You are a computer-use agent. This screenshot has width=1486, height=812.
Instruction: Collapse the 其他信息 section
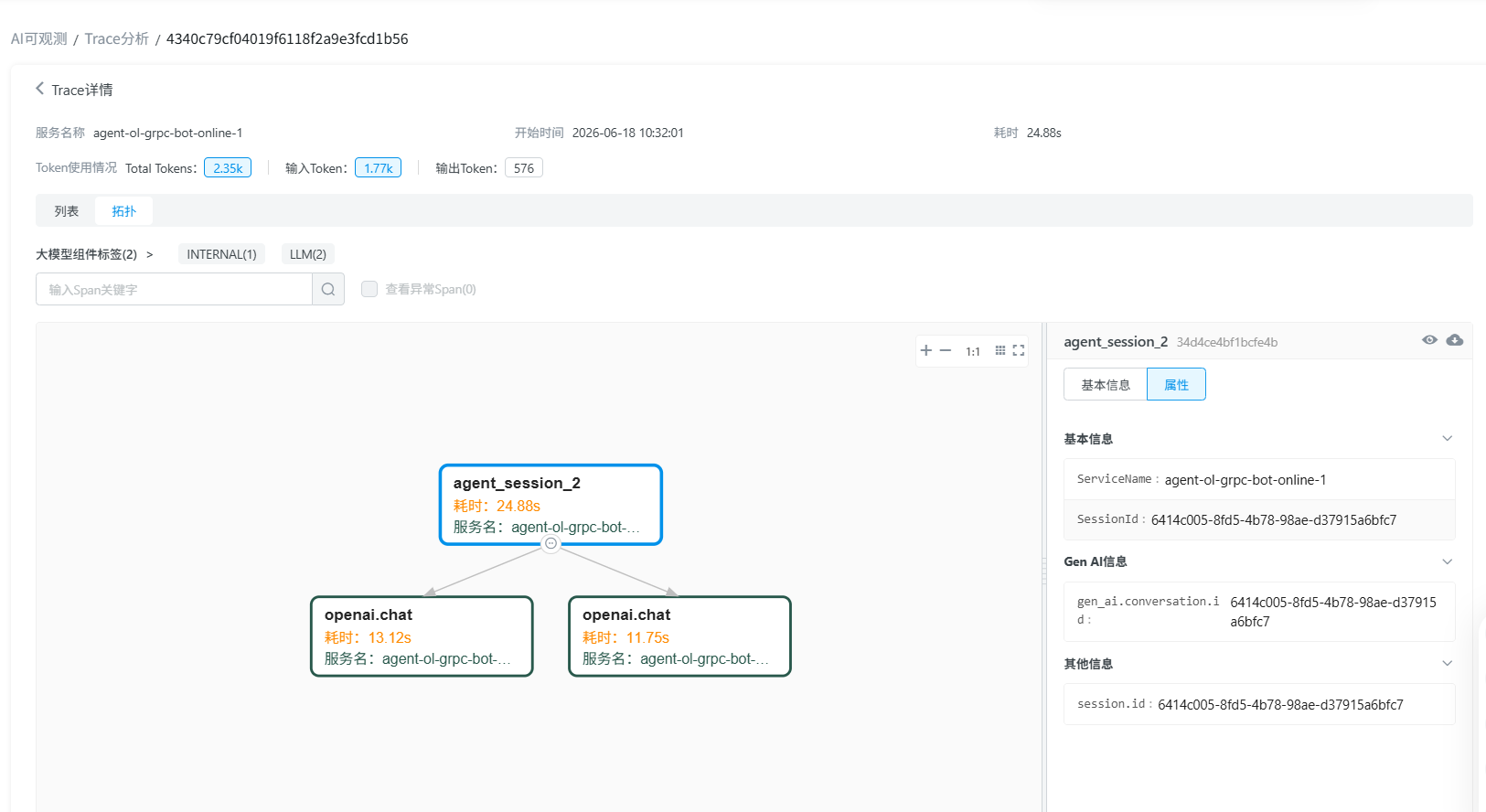1448,663
